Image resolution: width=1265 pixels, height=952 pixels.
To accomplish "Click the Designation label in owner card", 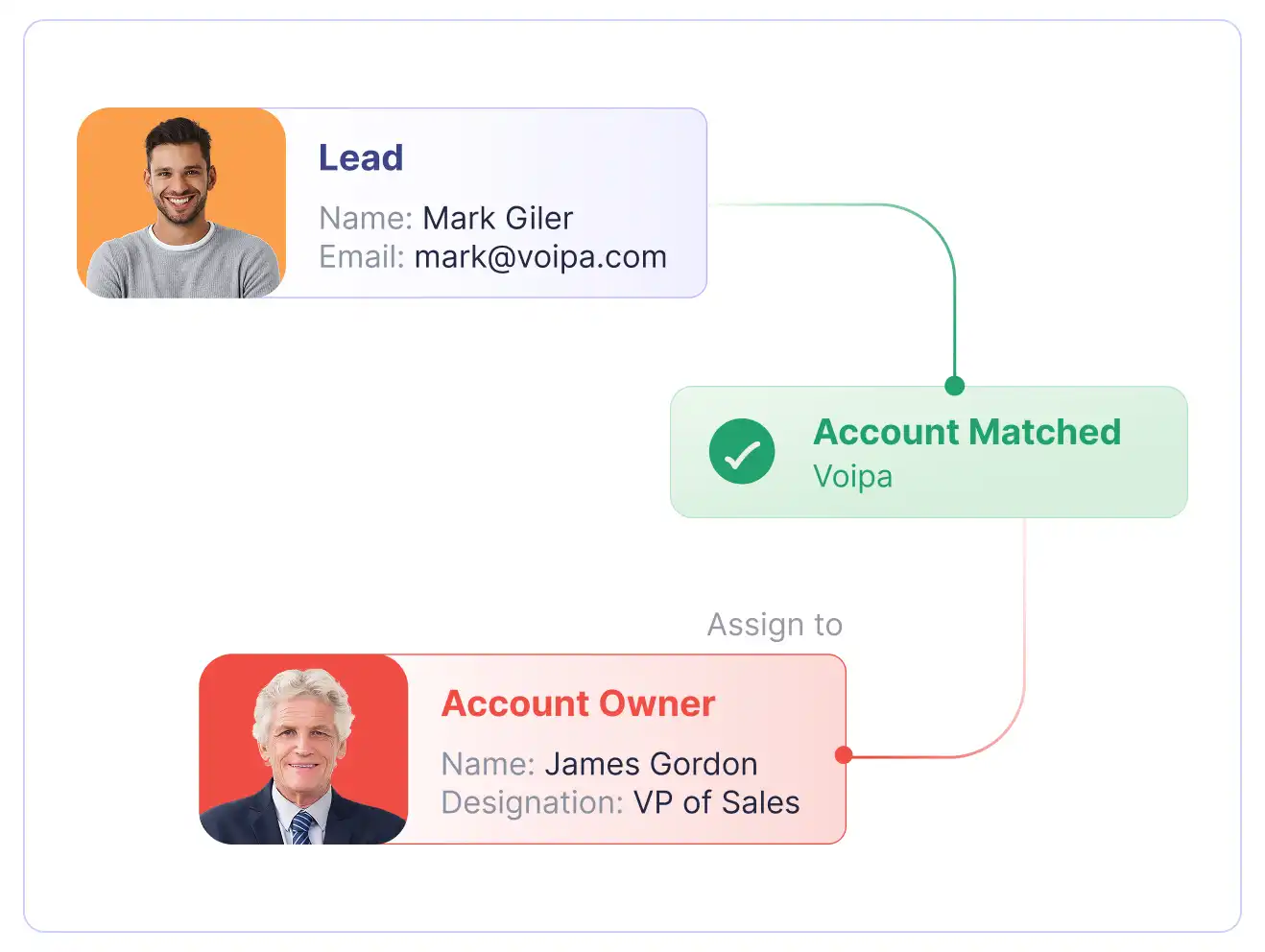I will 533,802.
